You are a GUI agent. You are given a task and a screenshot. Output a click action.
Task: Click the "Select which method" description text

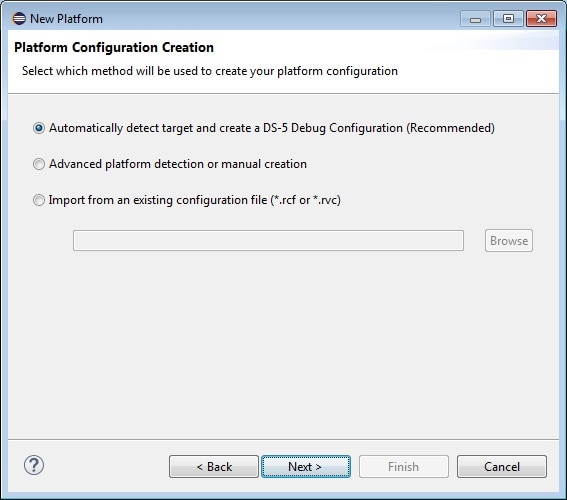click(x=210, y=71)
